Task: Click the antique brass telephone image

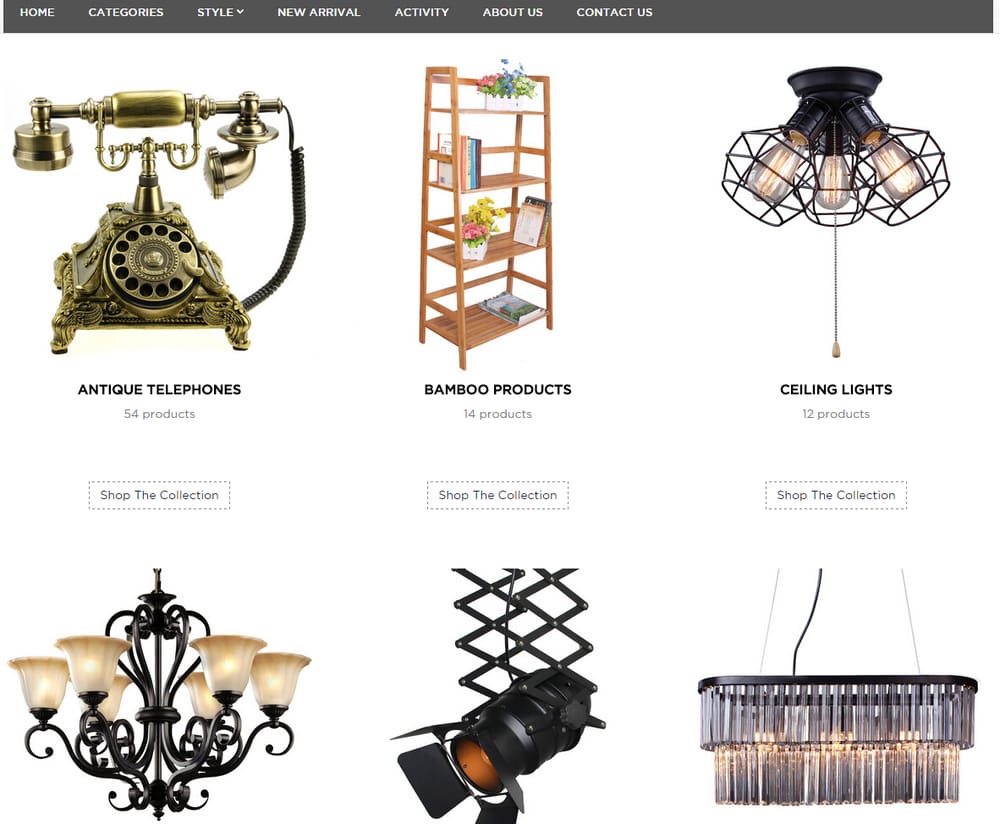Action: coord(159,220)
